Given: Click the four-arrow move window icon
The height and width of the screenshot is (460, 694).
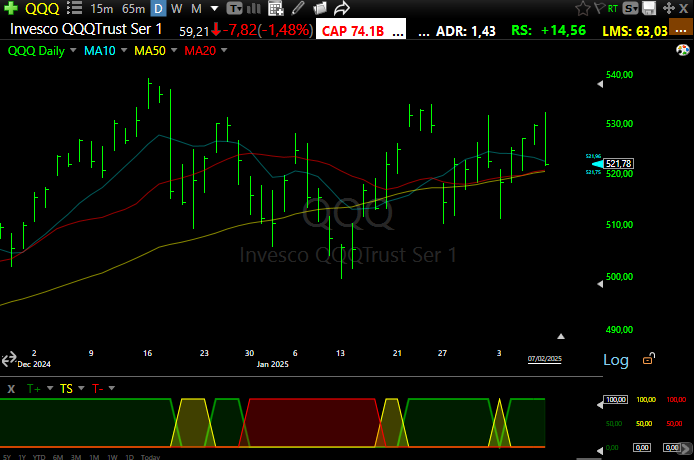Looking at the screenshot, I should pos(669,8).
